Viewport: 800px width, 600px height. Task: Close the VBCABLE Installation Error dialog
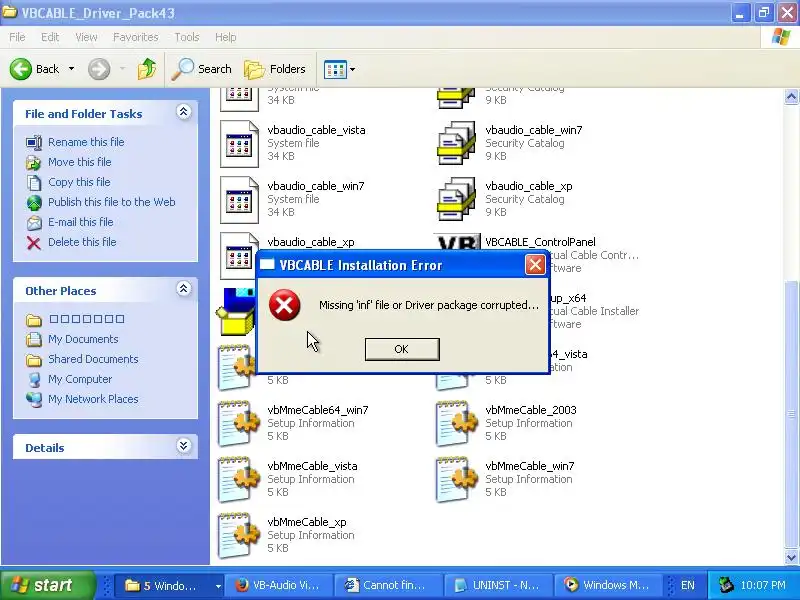point(535,265)
